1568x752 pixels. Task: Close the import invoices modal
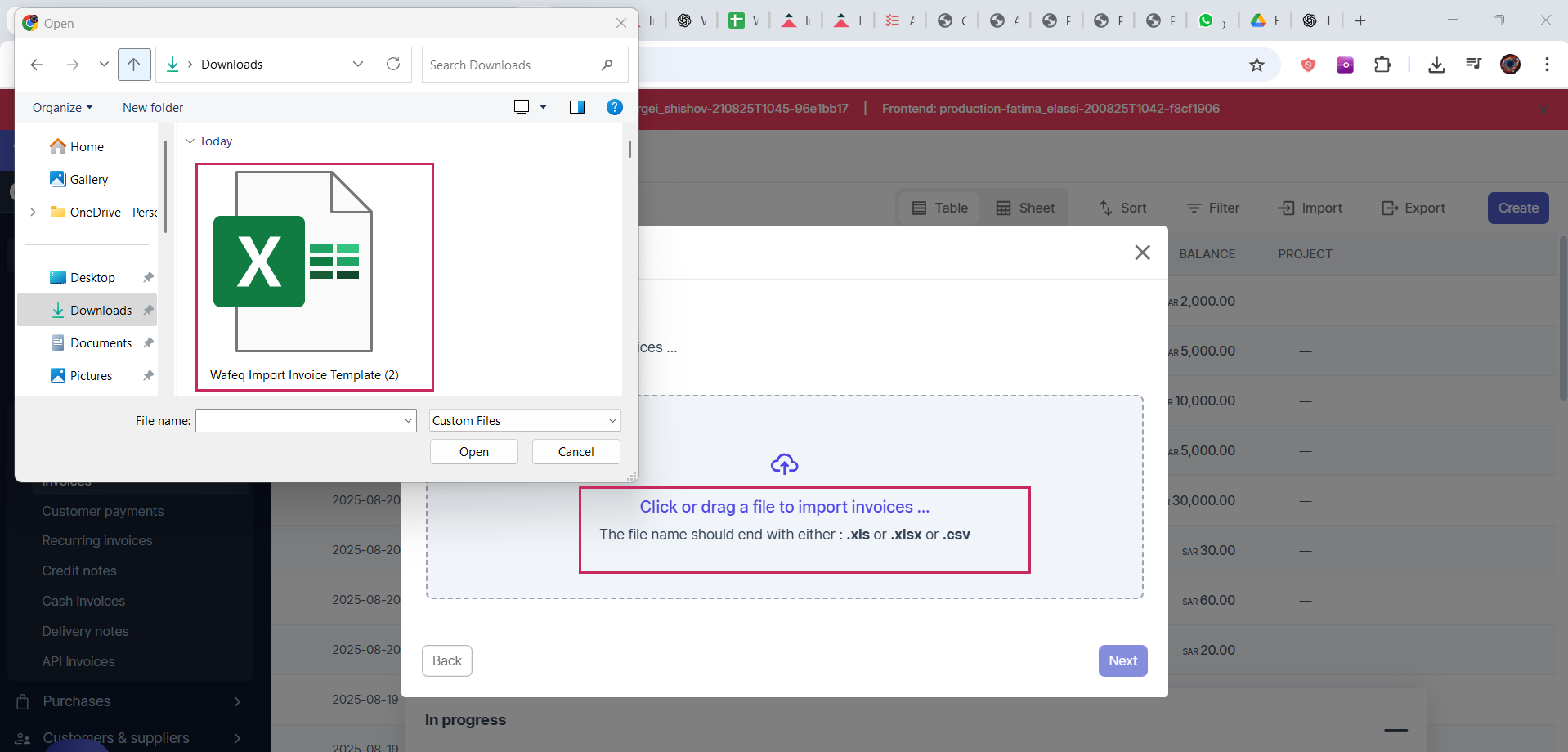pyautogui.click(x=1142, y=253)
